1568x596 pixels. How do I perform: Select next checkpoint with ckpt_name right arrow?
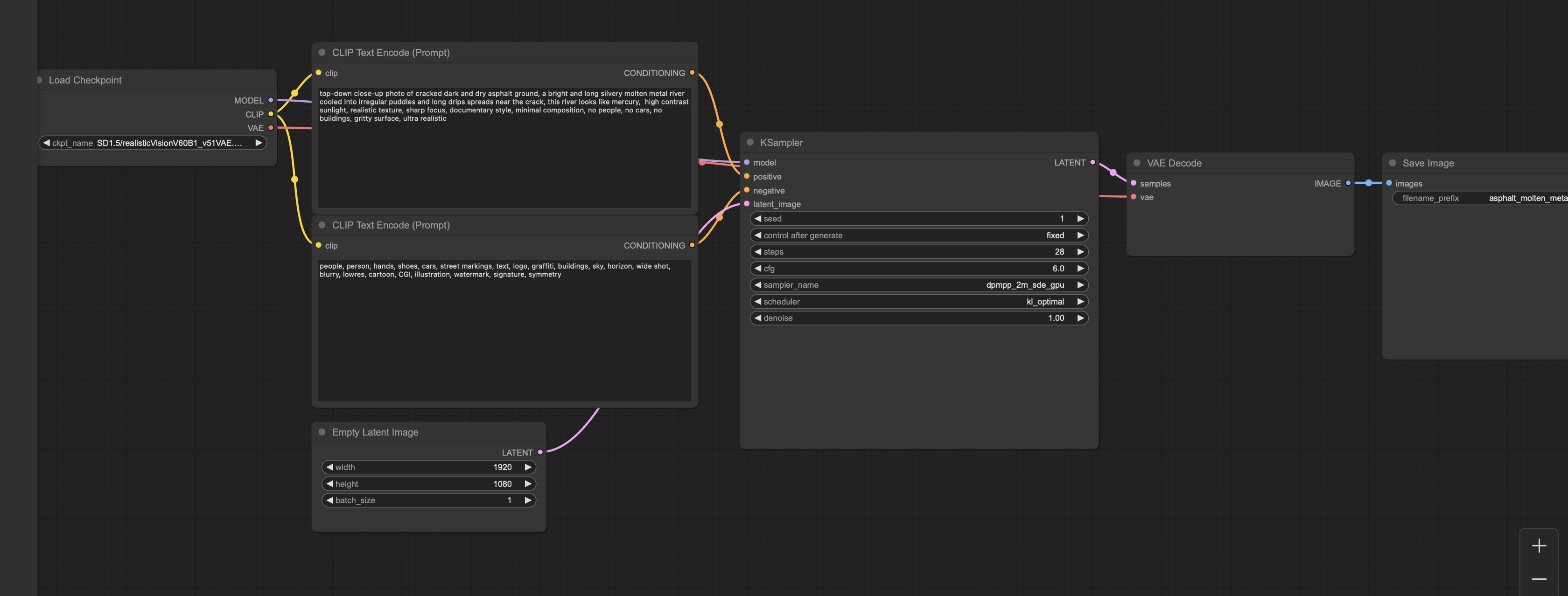click(259, 143)
